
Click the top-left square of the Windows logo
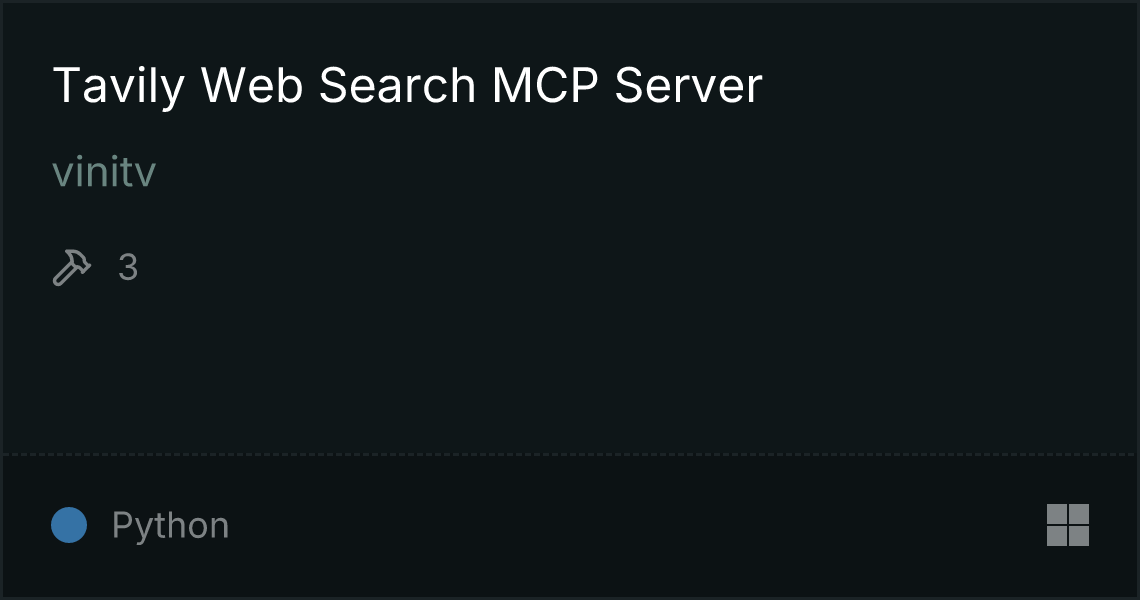pyautogui.click(x=1056, y=513)
